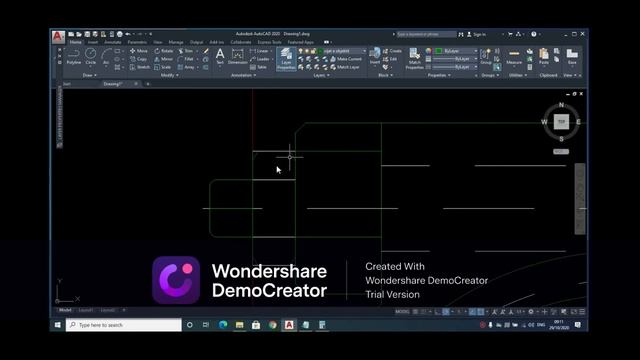Open the Home ribbon tab
This screenshot has width=640, height=360.
(x=76, y=42)
